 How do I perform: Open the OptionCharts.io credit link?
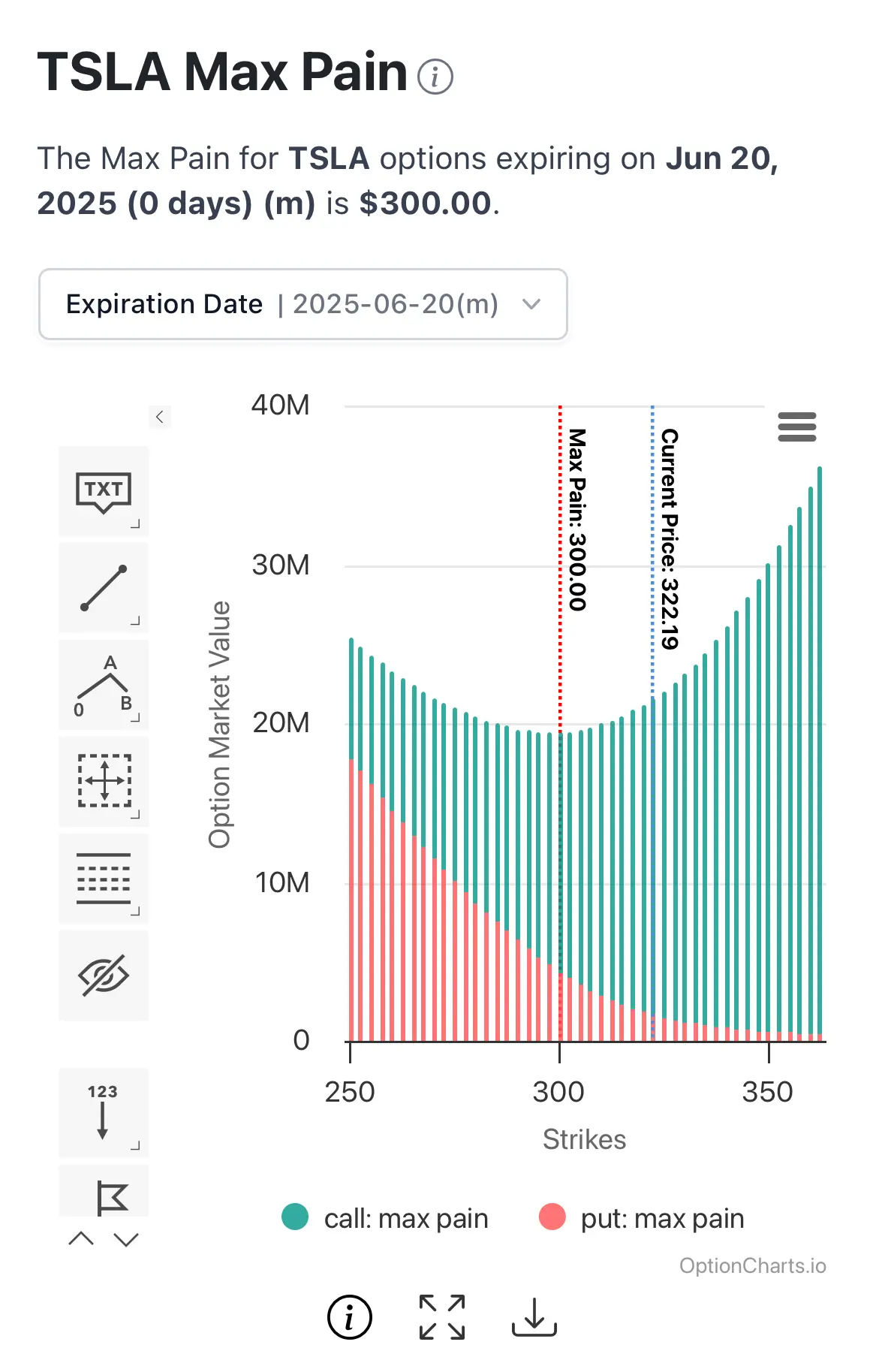[x=753, y=1266]
